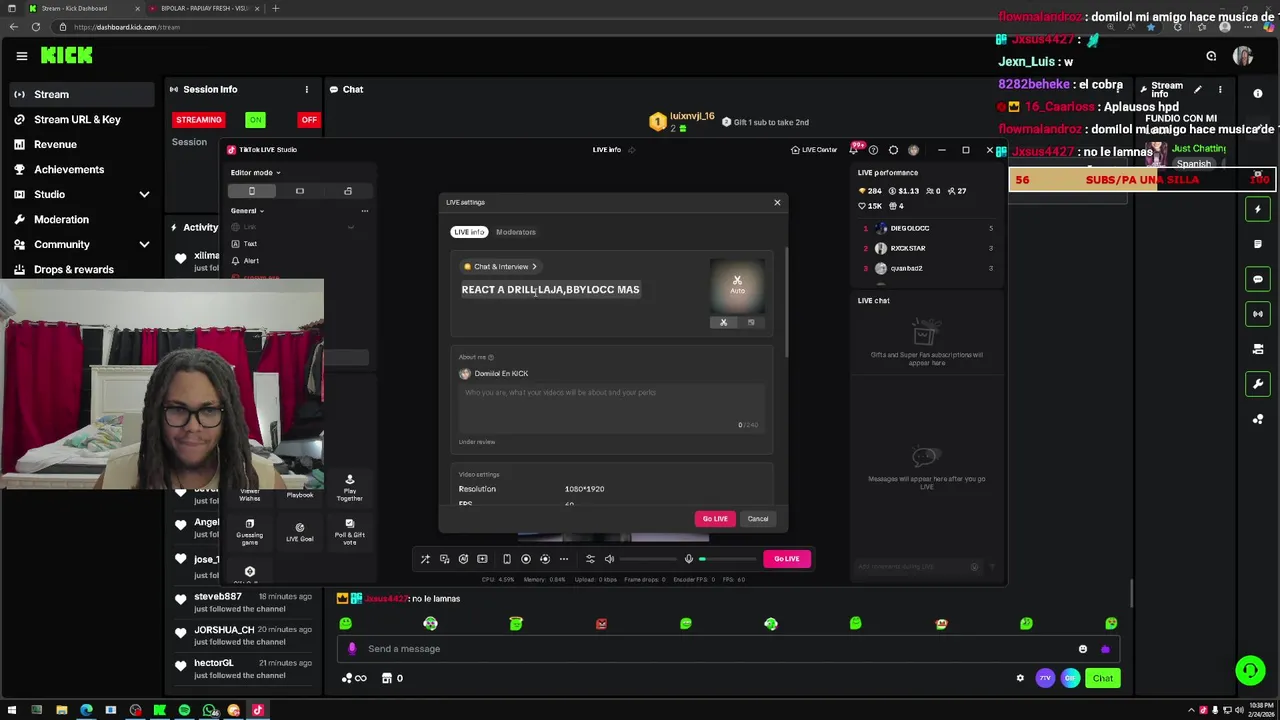1280x720 pixels.
Task: Toggle the 7TV emote button
Action: pyautogui.click(x=1045, y=678)
